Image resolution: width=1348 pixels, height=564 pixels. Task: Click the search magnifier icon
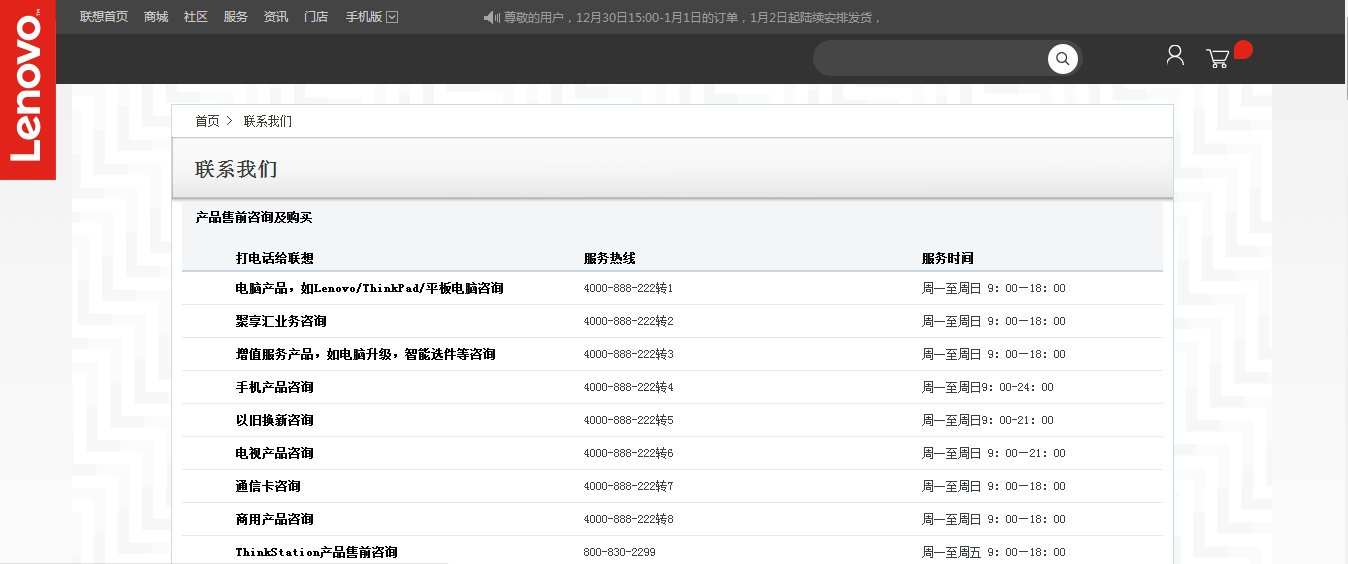tap(1062, 59)
